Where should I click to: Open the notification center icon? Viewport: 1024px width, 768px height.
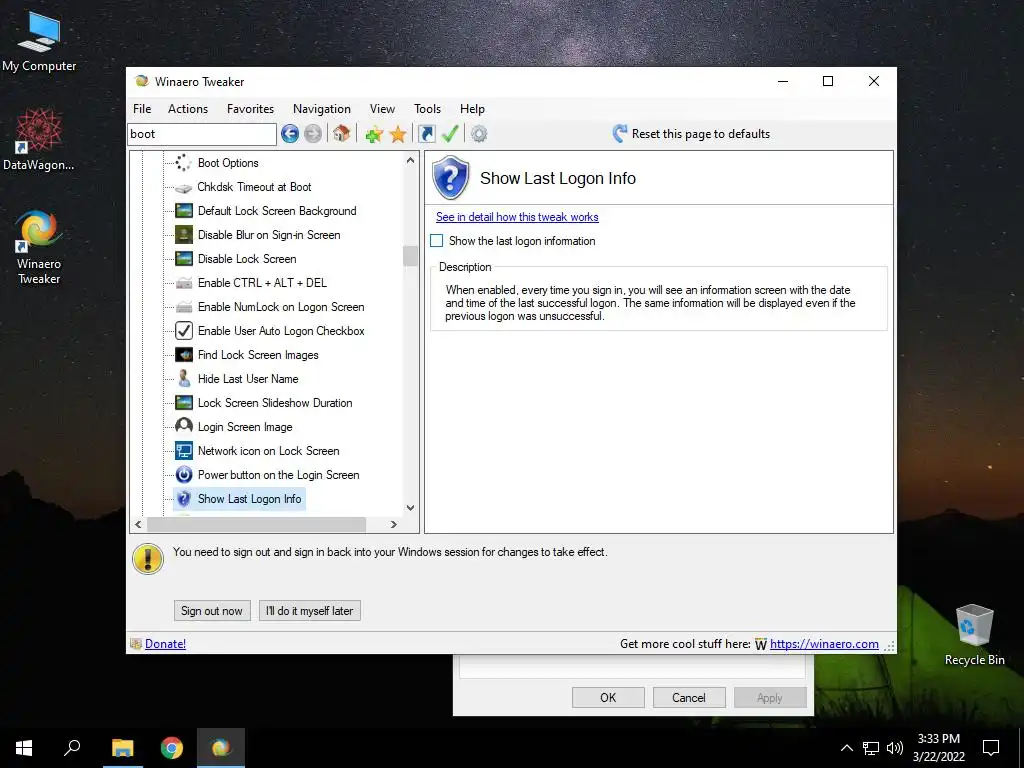coord(991,748)
